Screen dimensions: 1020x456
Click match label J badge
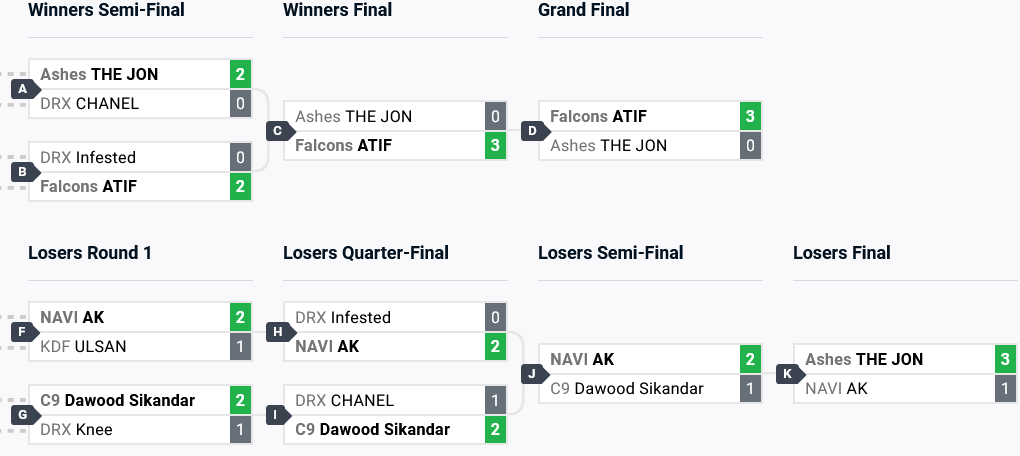click(533, 374)
